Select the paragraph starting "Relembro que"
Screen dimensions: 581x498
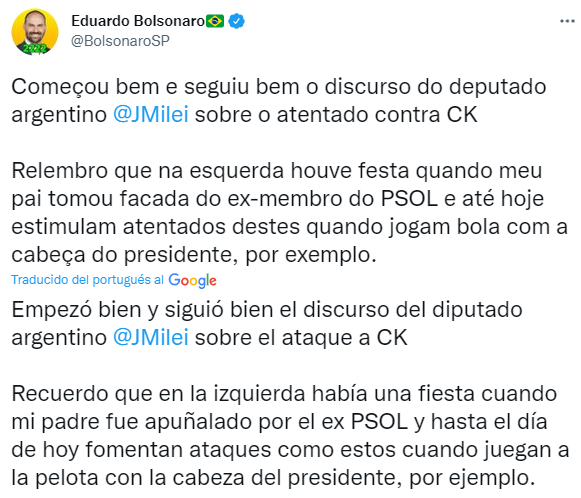pyautogui.click(x=289, y=213)
